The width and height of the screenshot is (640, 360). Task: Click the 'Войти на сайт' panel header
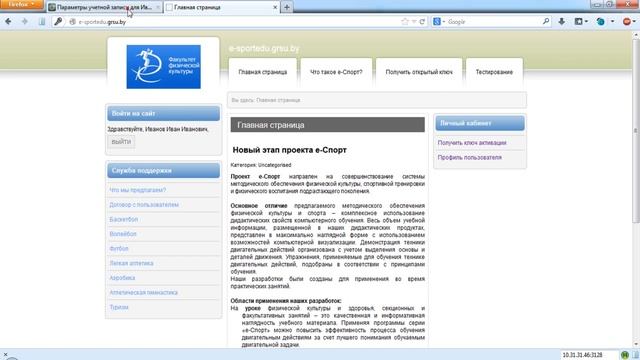[x=163, y=113]
